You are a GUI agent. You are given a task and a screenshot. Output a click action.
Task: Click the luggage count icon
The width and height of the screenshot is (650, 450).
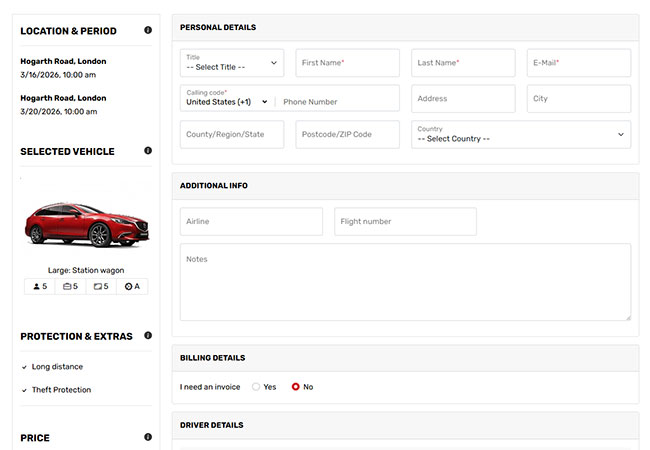coord(67,286)
